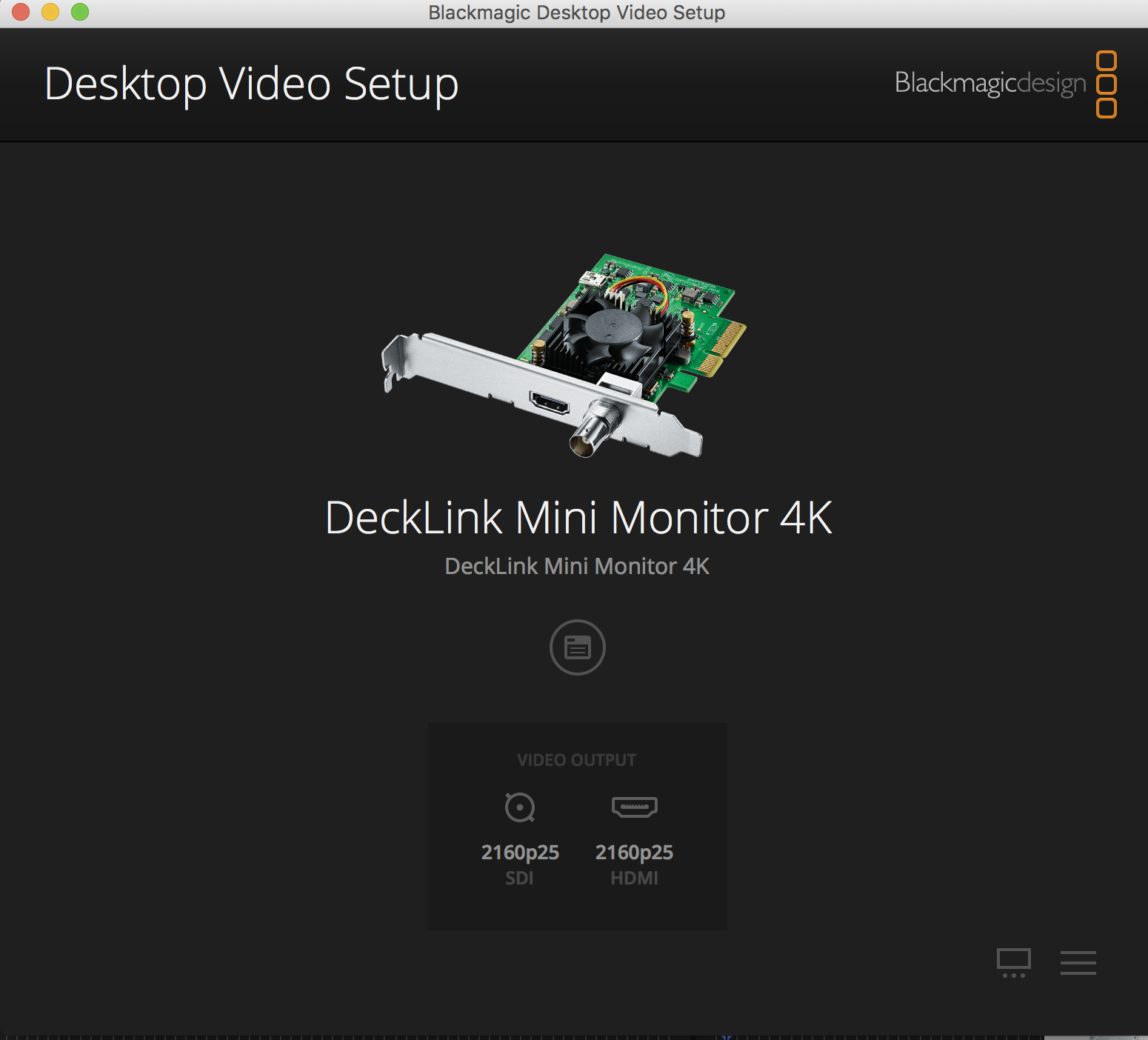The image size is (1148, 1040).
Task: Click the DeckLink Mini Monitor 4K card image
Action: click(x=564, y=356)
